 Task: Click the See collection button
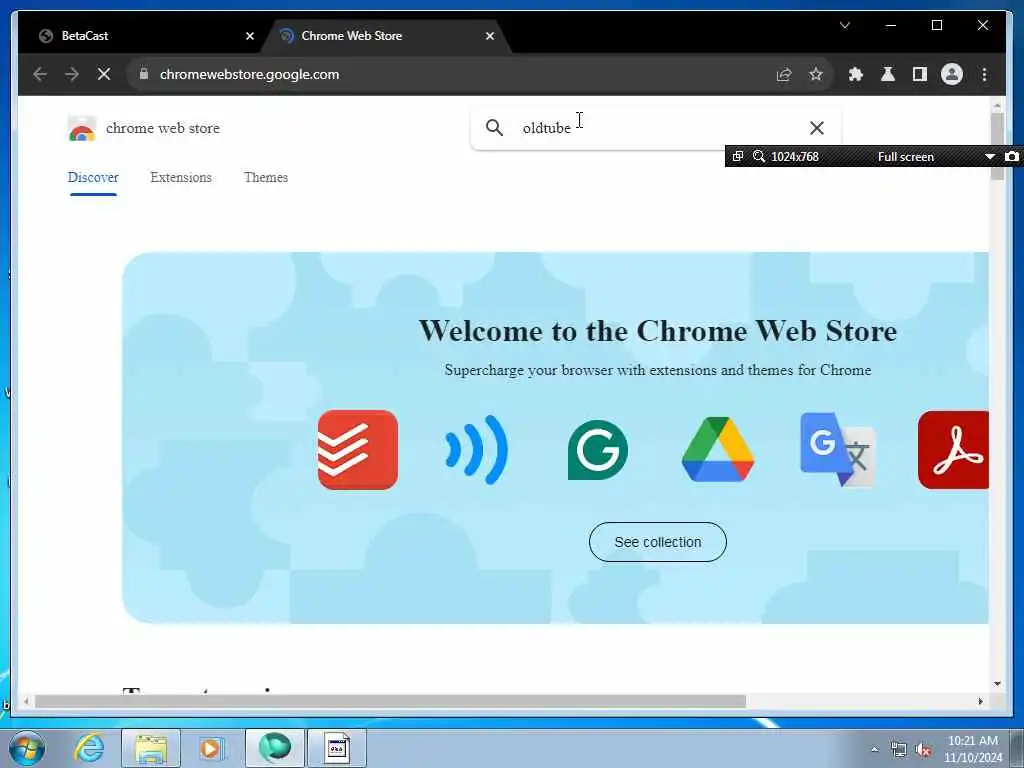tap(658, 542)
